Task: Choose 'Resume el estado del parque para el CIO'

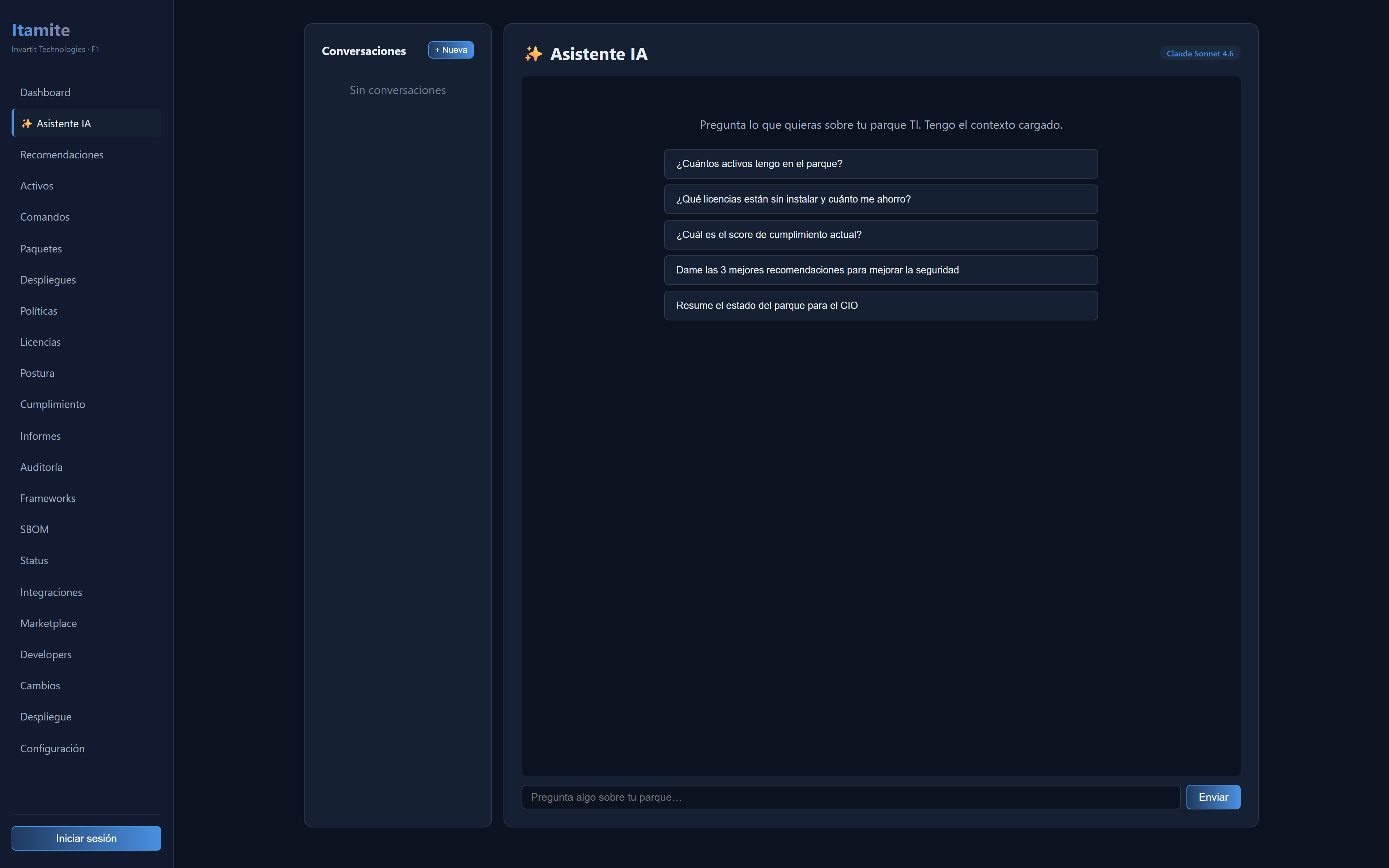Action: tap(880, 305)
